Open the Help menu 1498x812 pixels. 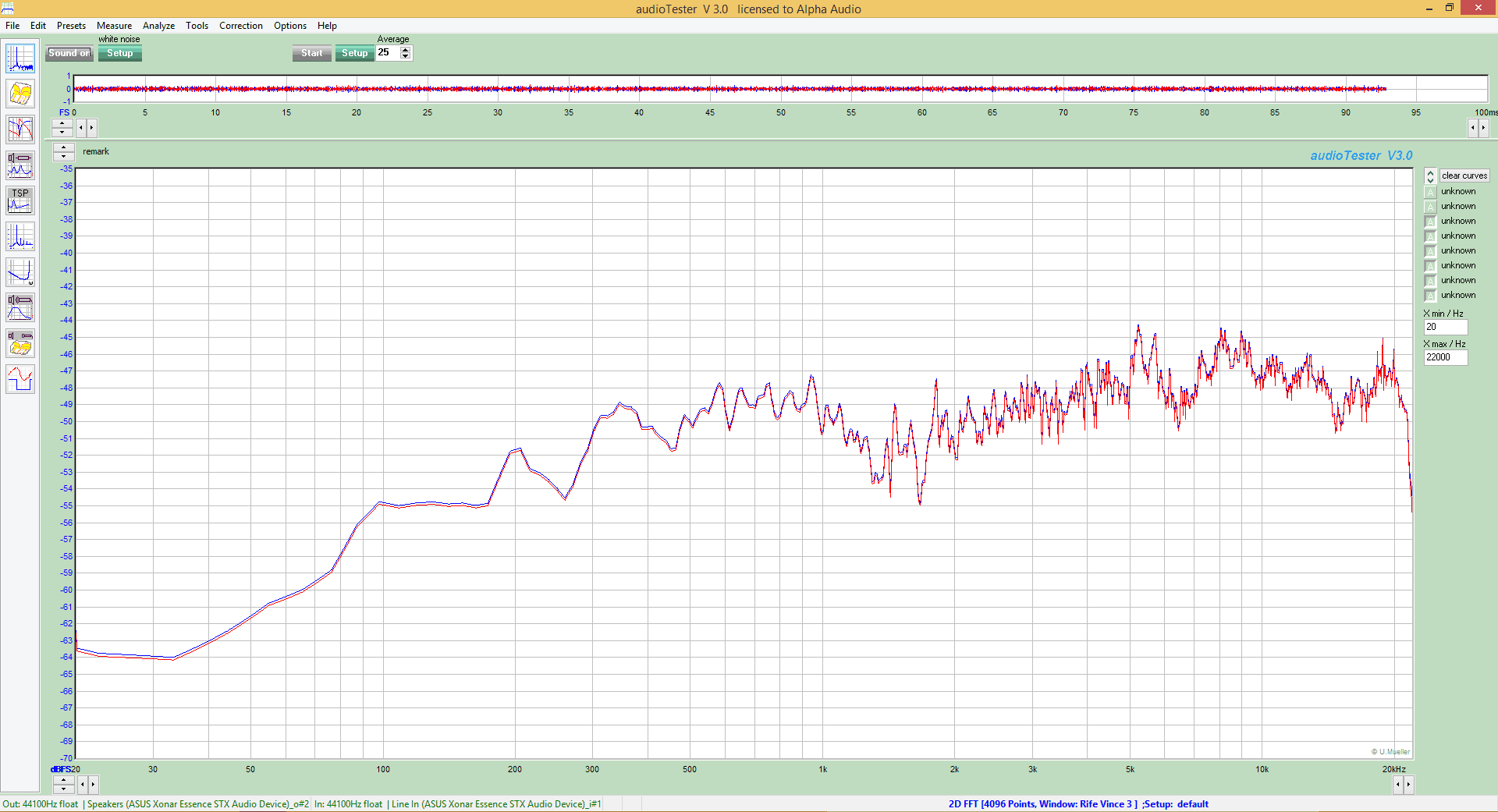[x=327, y=26]
